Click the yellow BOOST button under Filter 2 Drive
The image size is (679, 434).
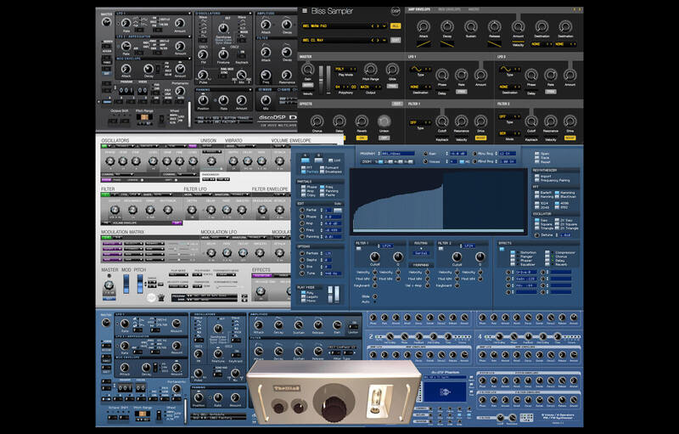coord(570,138)
